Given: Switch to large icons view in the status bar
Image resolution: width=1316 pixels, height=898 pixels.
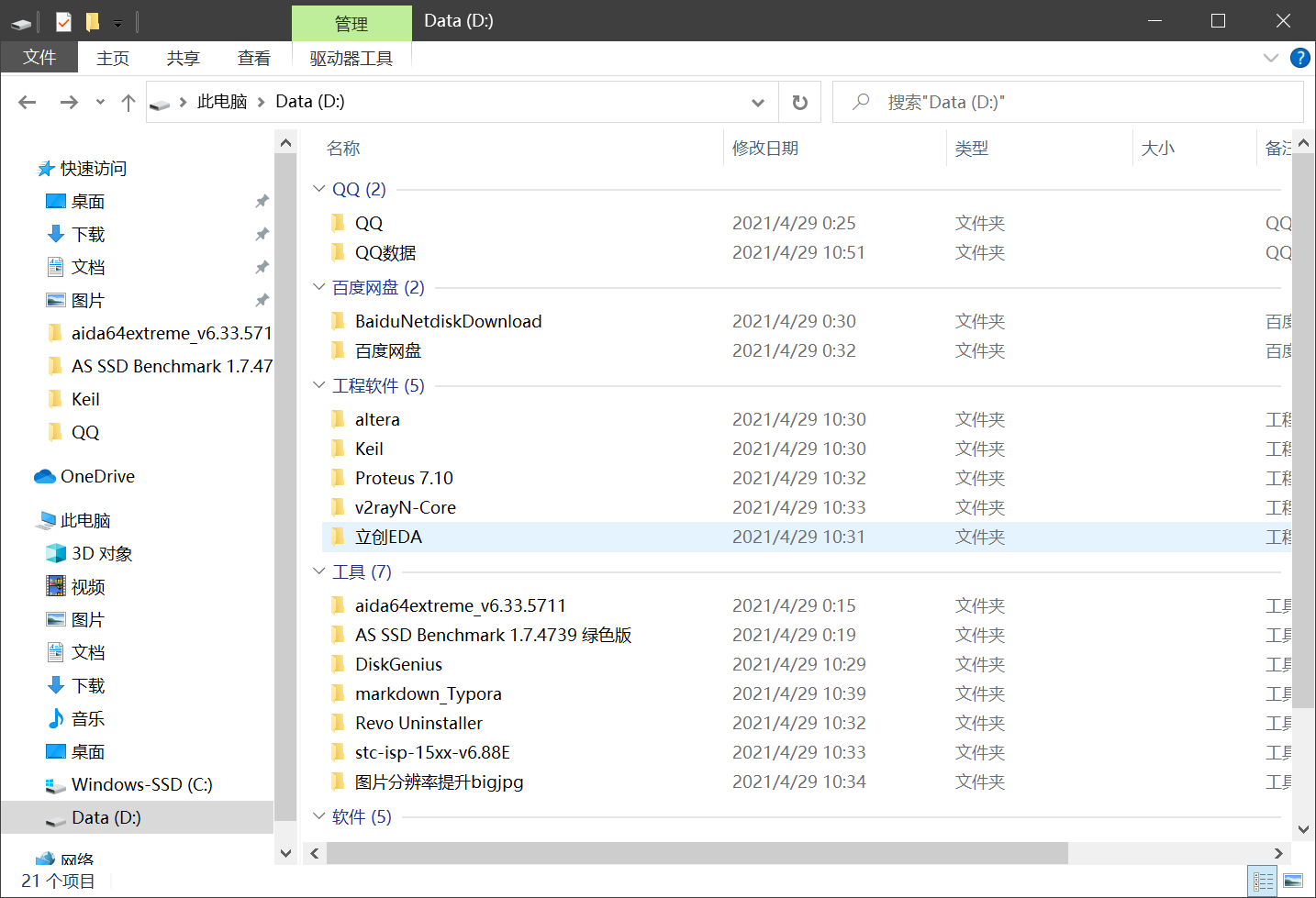Looking at the screenshot, I should [x=1293, y=881].
